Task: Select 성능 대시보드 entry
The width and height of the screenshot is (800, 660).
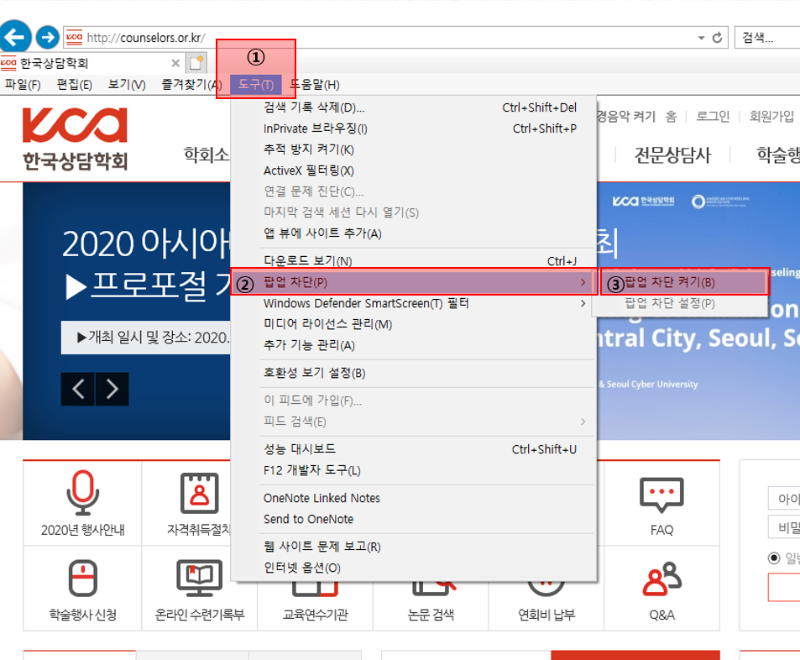Action: point(413,449)
